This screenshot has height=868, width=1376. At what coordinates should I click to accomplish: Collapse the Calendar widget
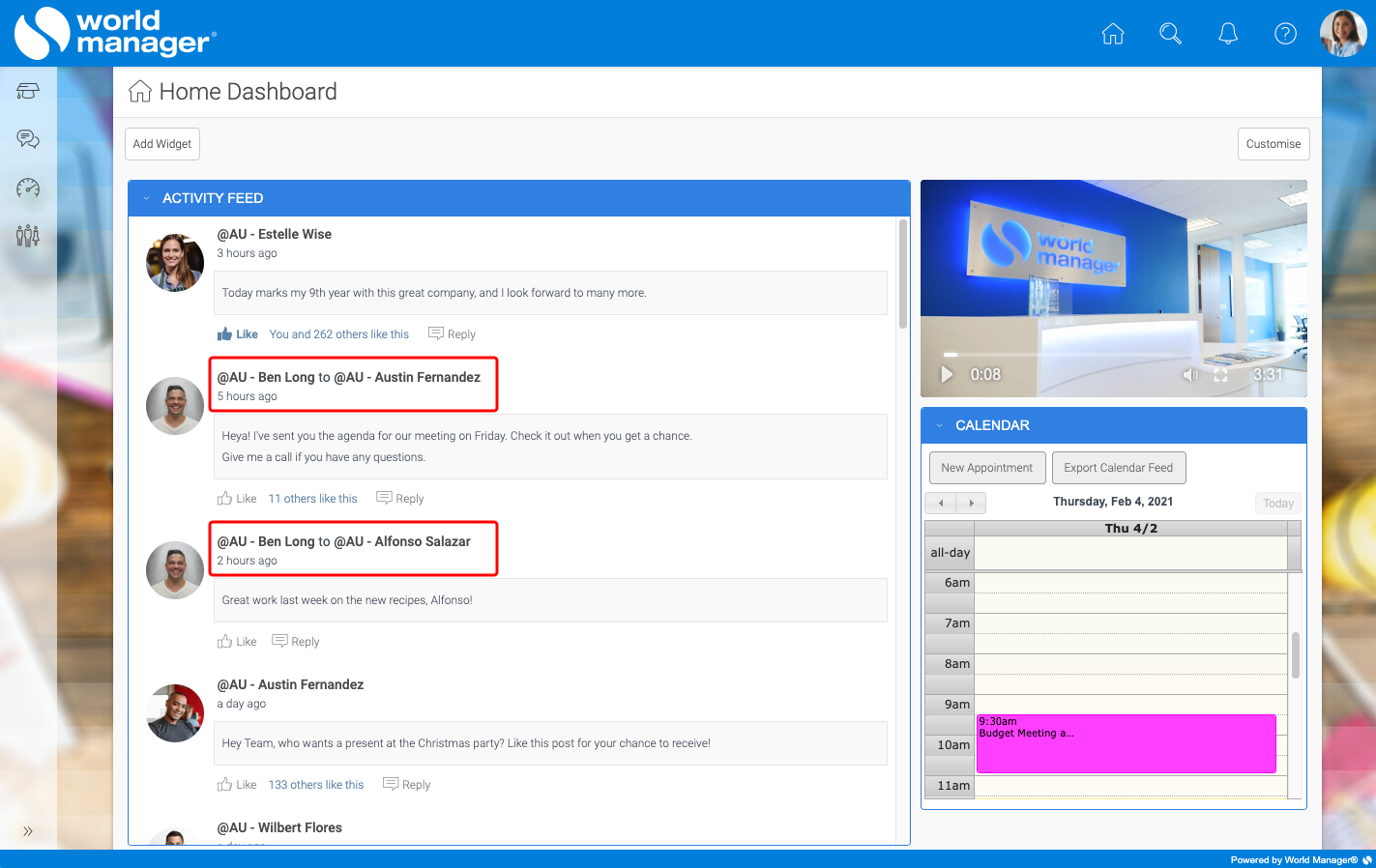939,425
